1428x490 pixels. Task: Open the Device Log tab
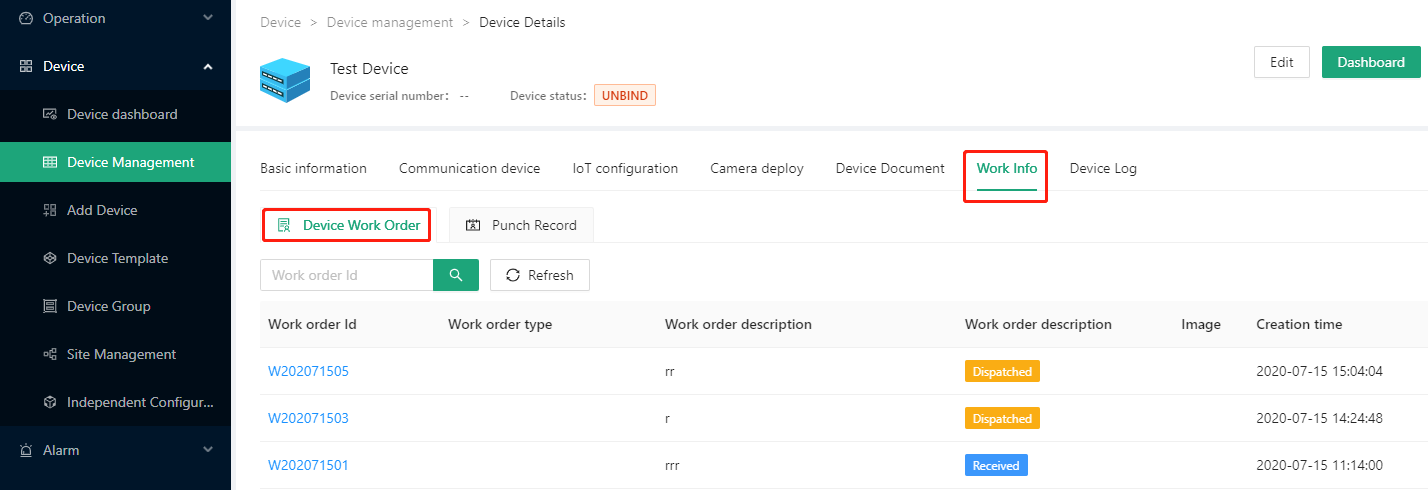1103,168
